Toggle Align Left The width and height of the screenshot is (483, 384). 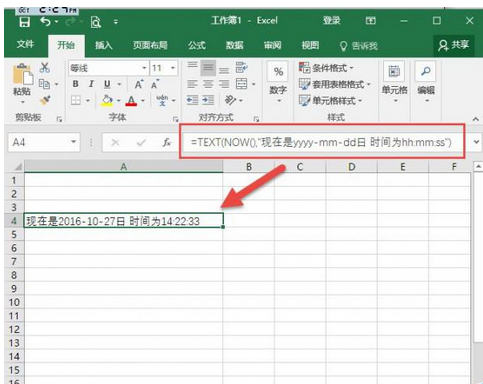click(192, 84)
